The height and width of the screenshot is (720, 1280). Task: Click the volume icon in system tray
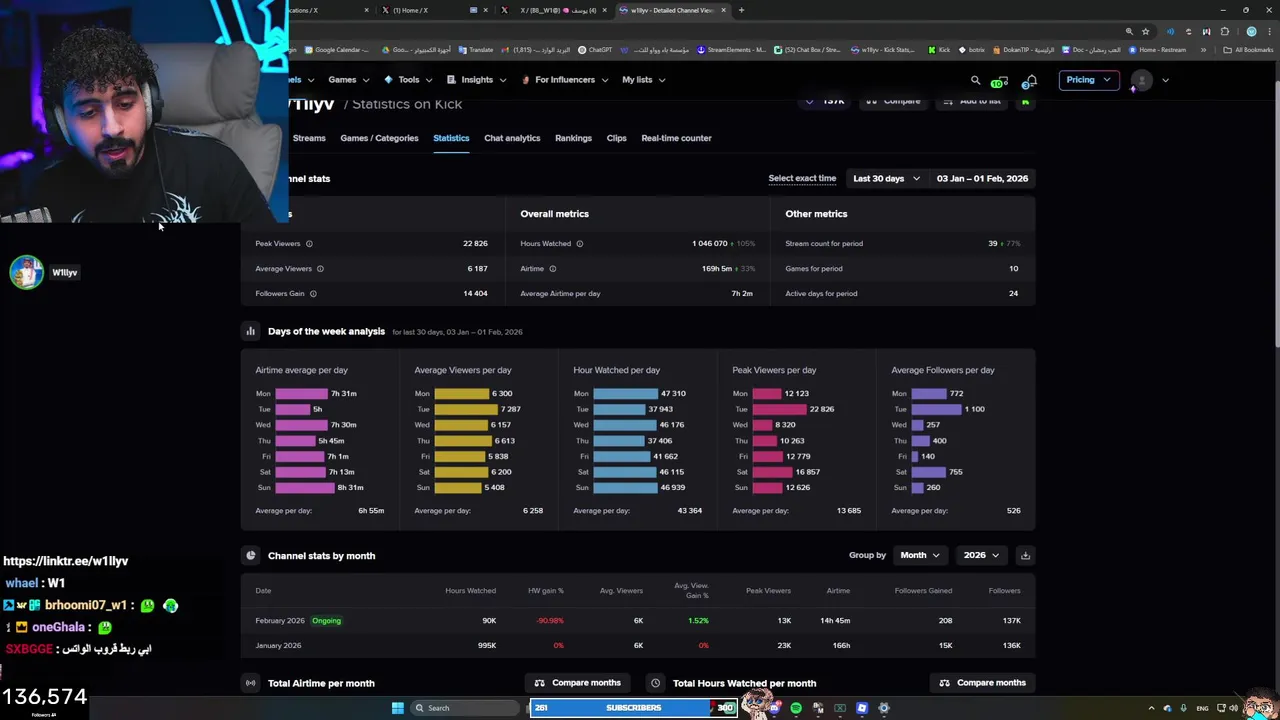(x=1233, y=708)
